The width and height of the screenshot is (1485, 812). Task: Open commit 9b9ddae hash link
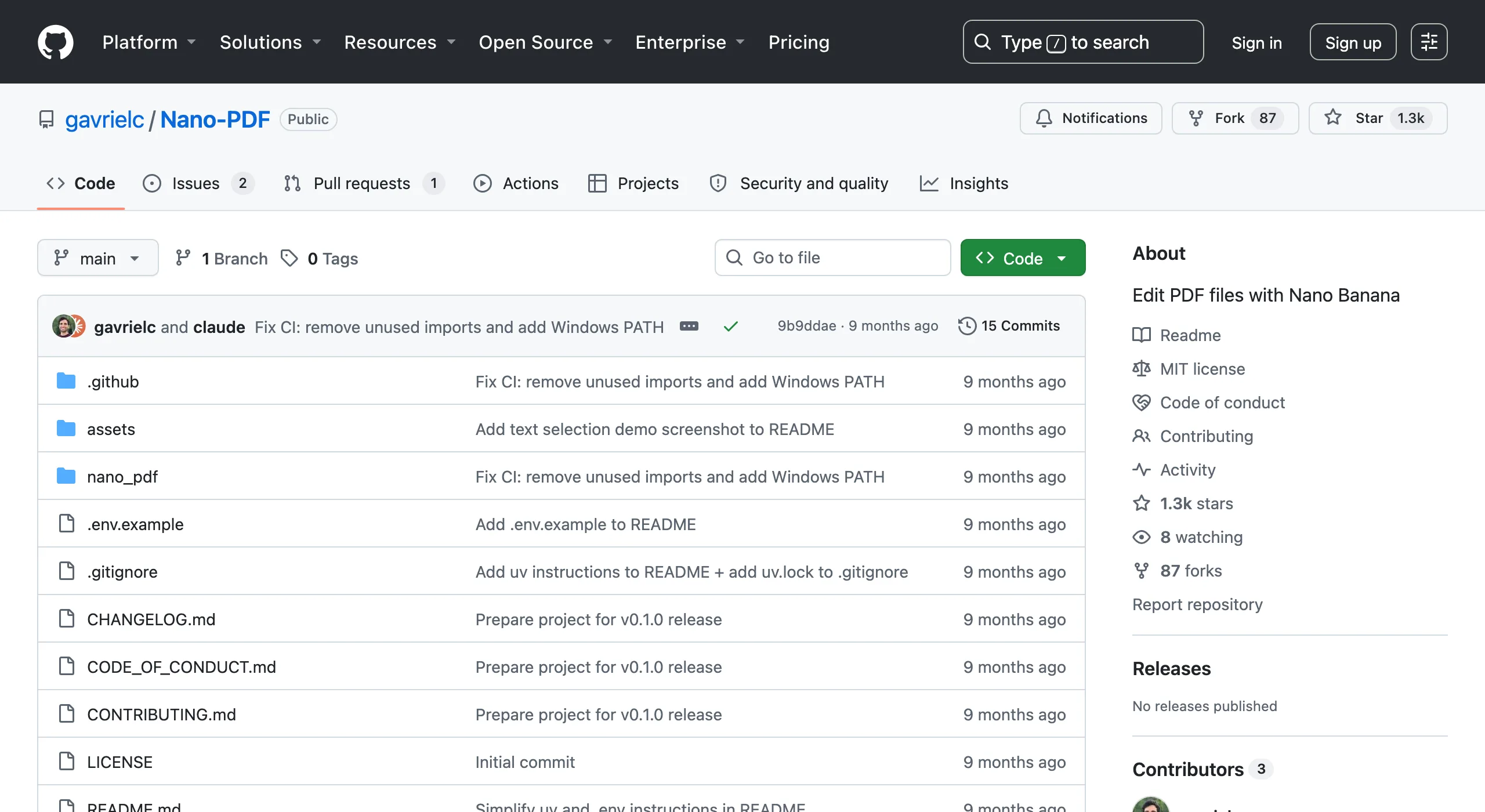pyautogui.click(x=806, y=326)
